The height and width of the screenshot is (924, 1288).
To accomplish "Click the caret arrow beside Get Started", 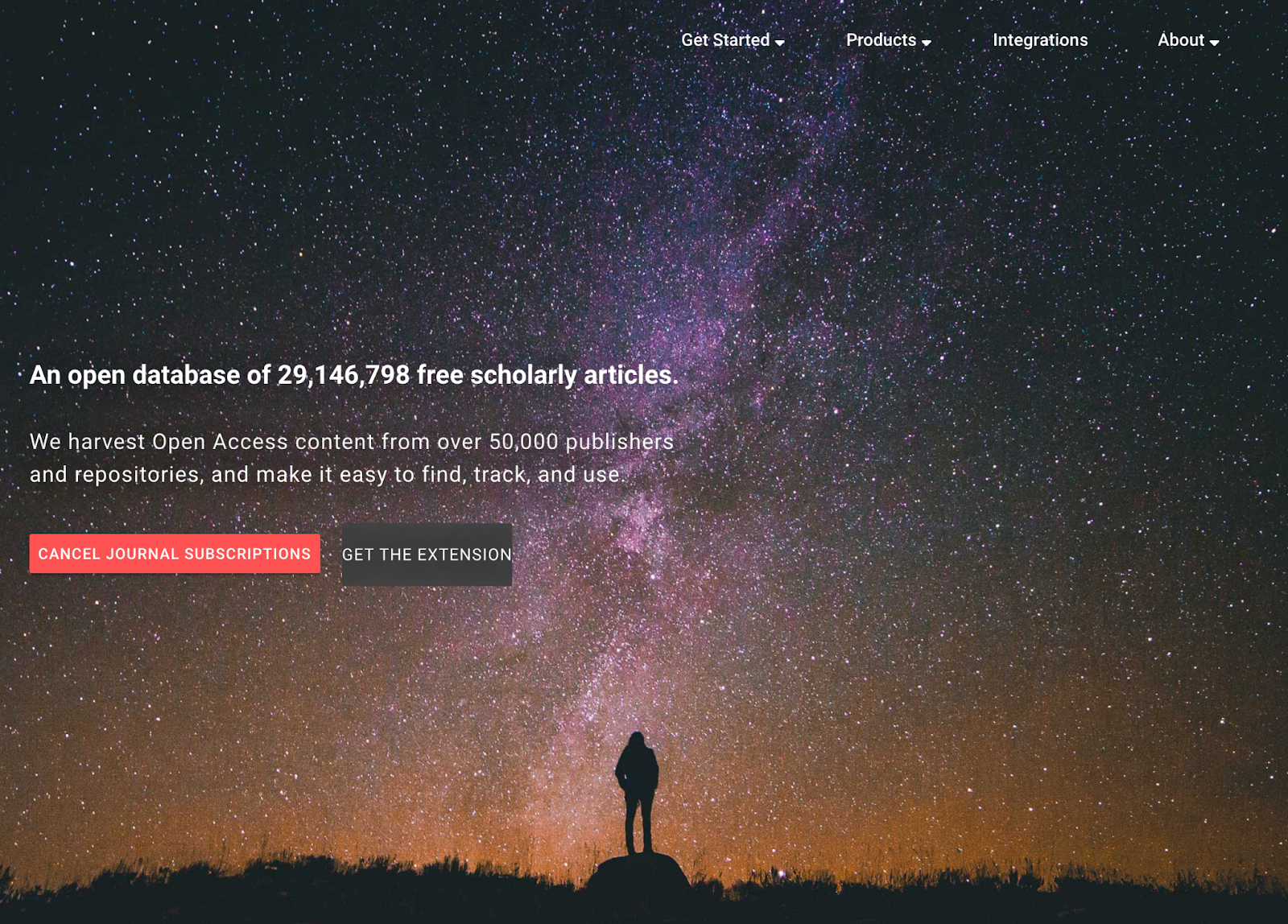I will [x=779, y=43].
